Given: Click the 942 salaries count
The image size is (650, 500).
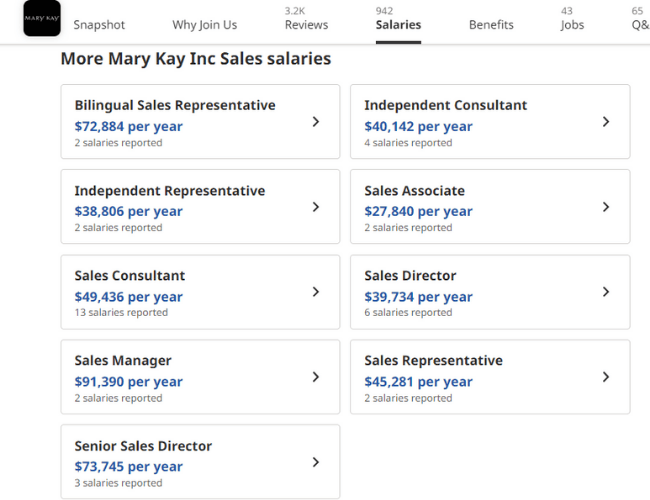Looking at the screenshot, I should 384,11.
